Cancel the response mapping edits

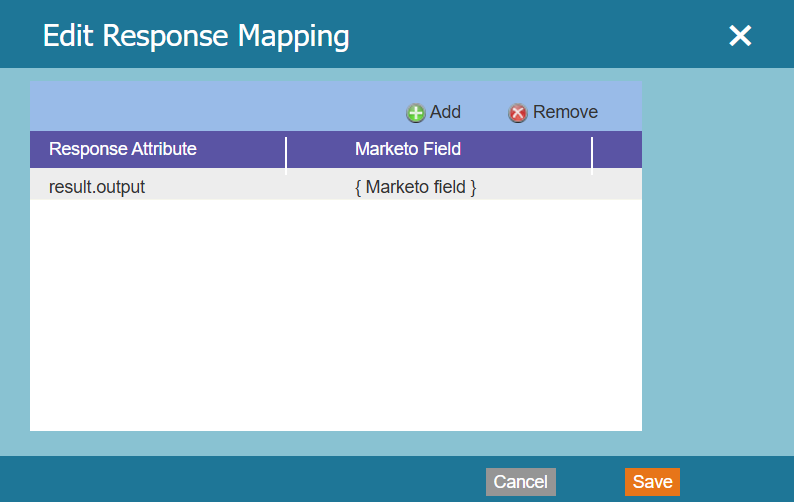point(520,482)
